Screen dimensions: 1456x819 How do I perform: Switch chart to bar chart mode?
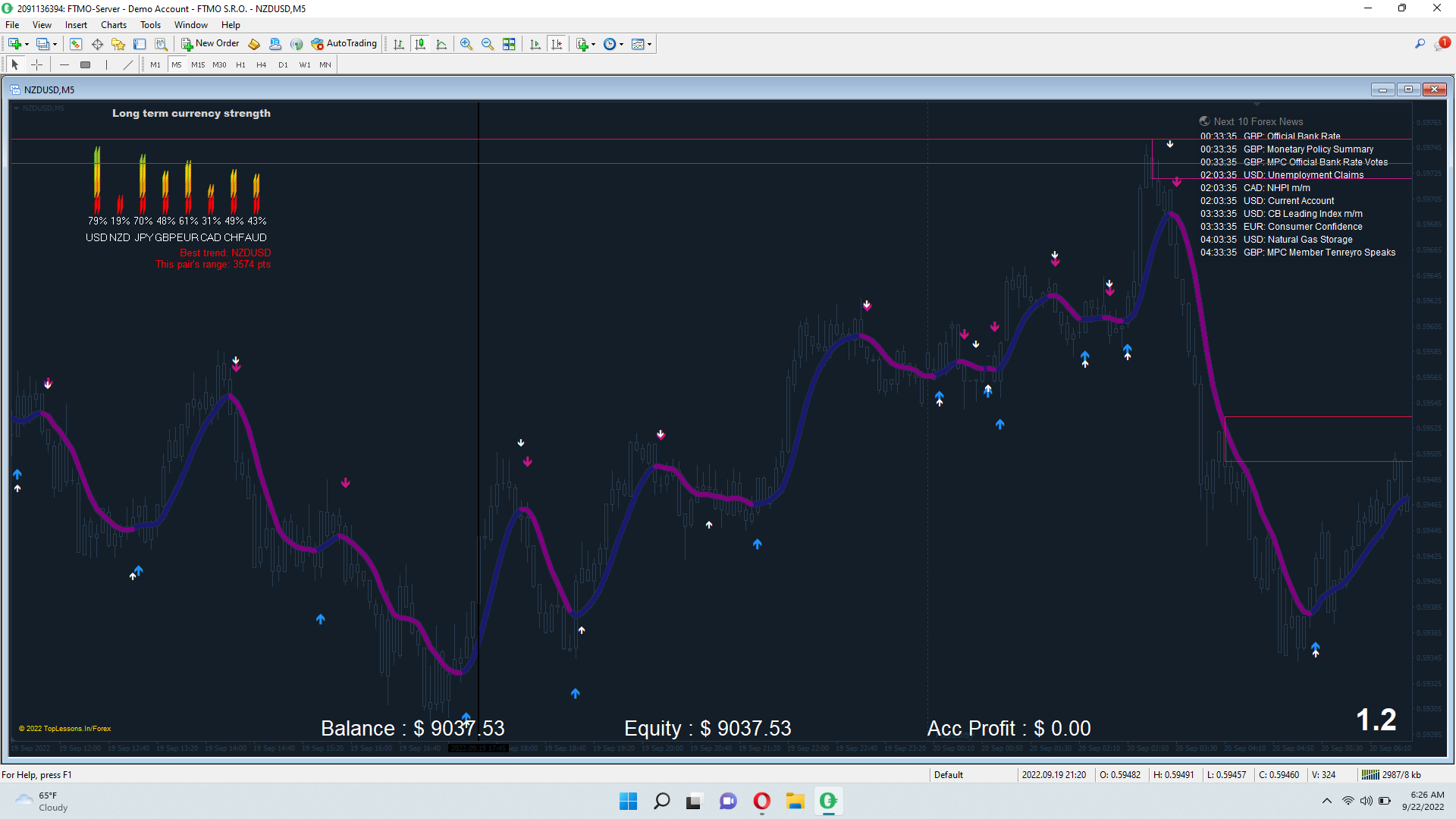click(x=399, y=44)
